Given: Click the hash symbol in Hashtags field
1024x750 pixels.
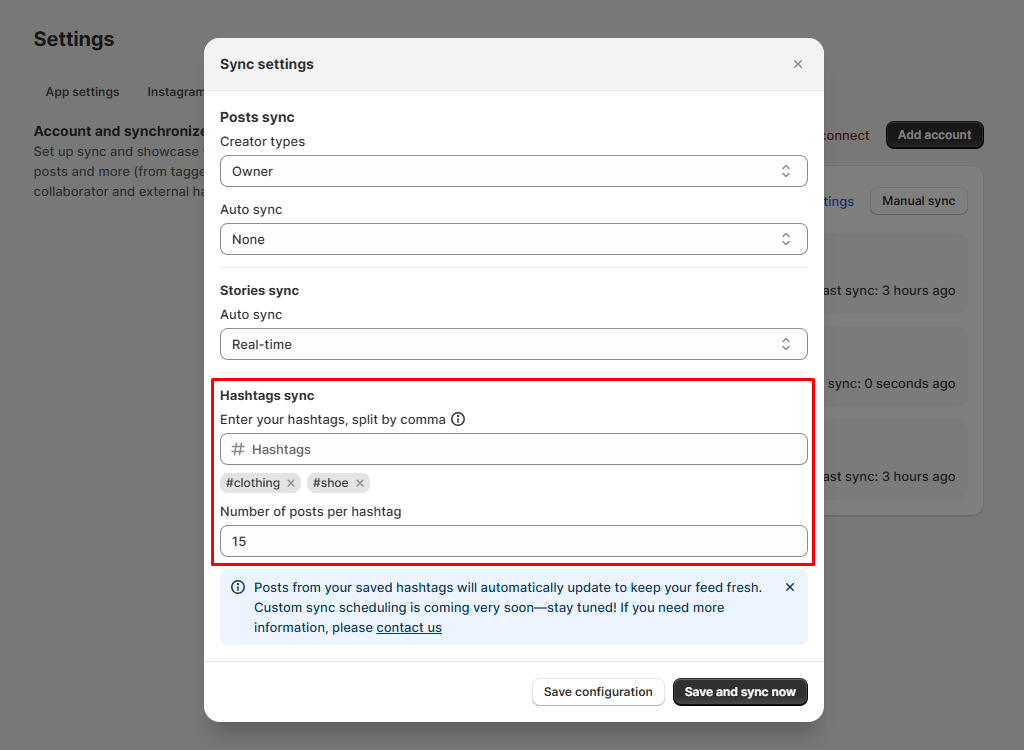Looking at the screenshot, I should click(x=238, y=449).
